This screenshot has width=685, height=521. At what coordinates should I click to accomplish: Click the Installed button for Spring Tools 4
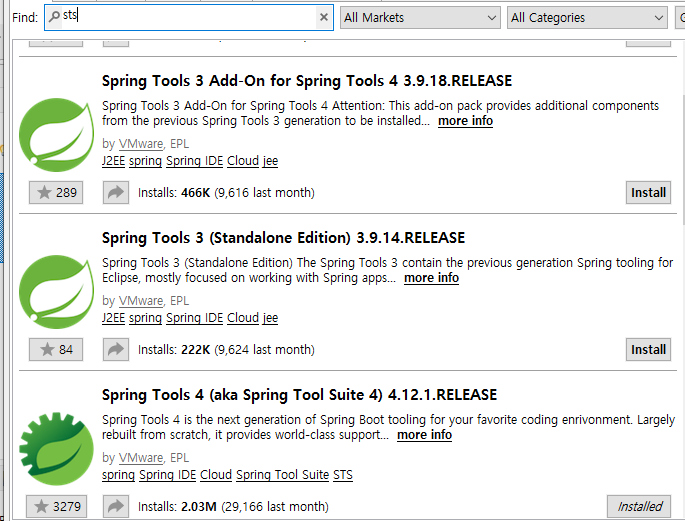point(639,507)
